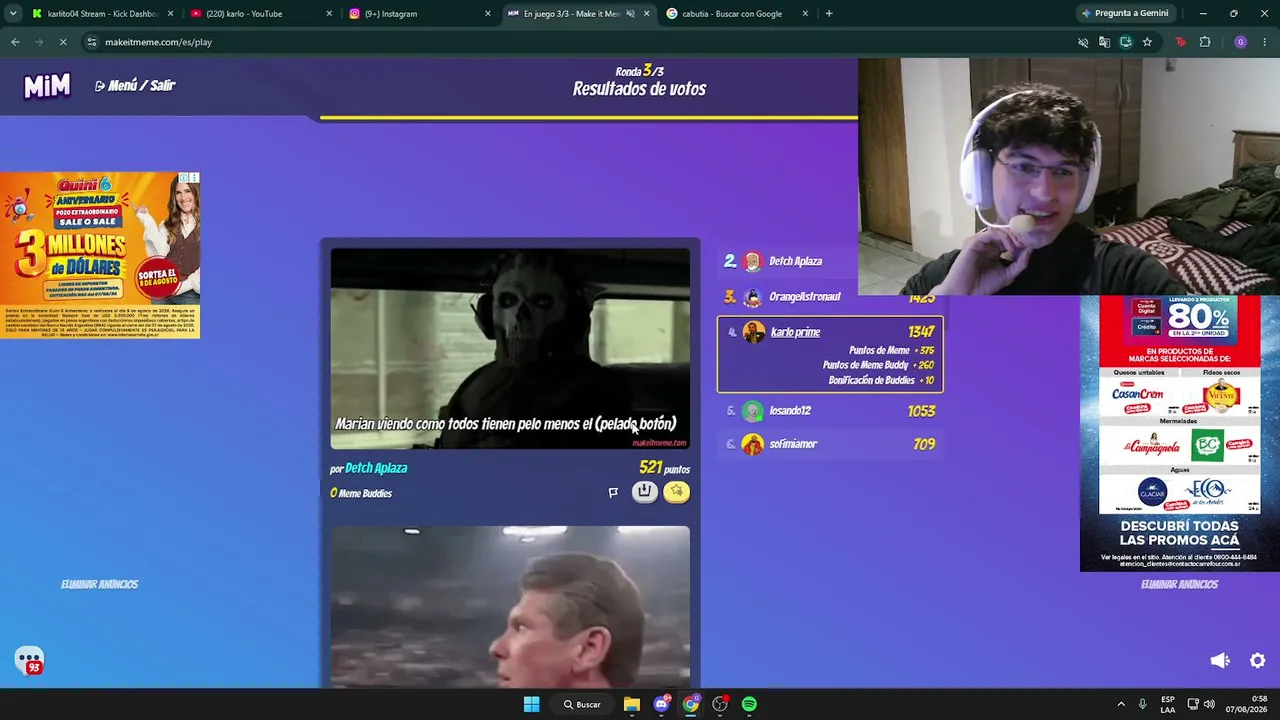This screenshot has height=720, width=1280.
Task: Open Discord from the taskbar
Action: pos(661,704)
